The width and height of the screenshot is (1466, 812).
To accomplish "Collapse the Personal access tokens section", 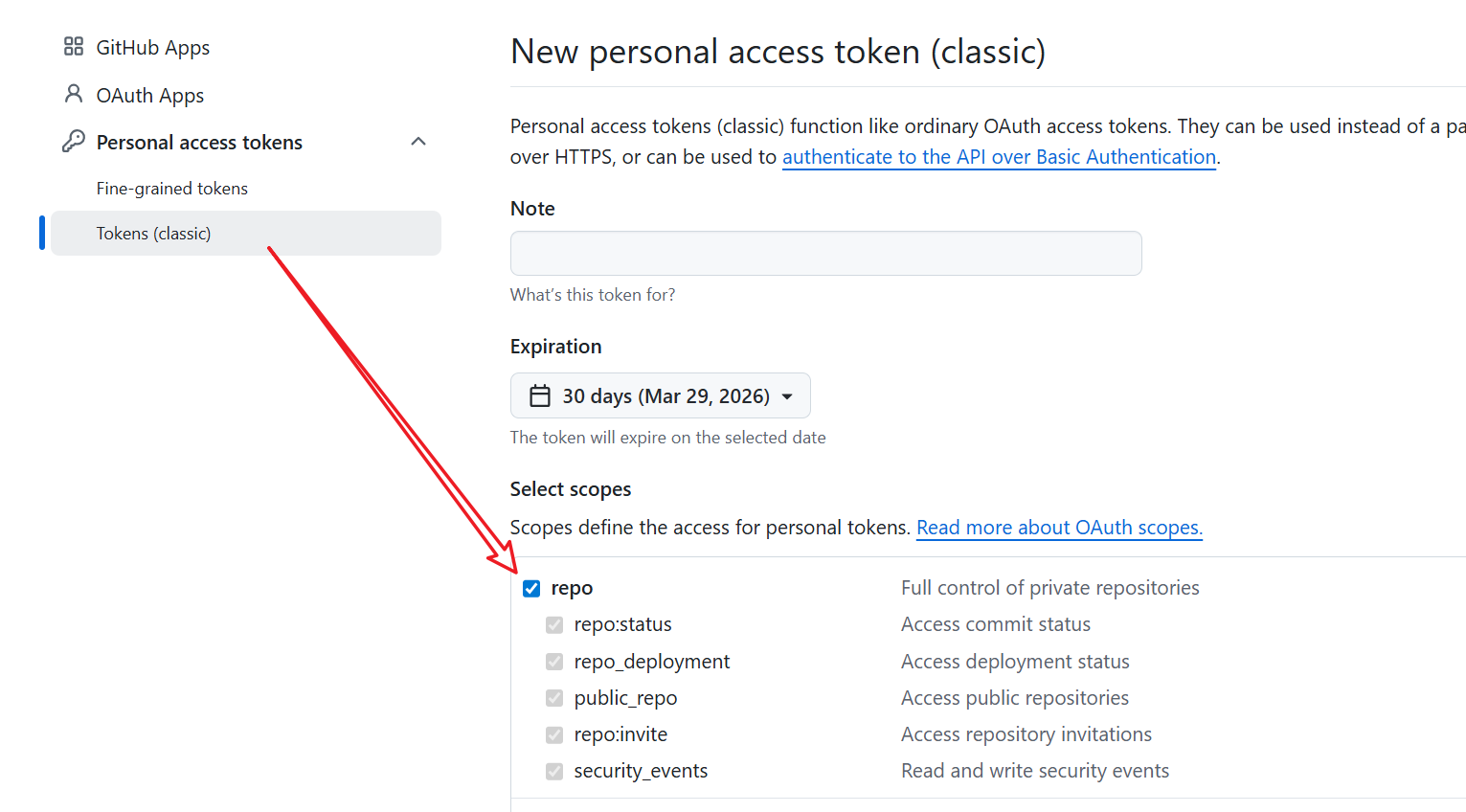I will [x=418, y=140].
